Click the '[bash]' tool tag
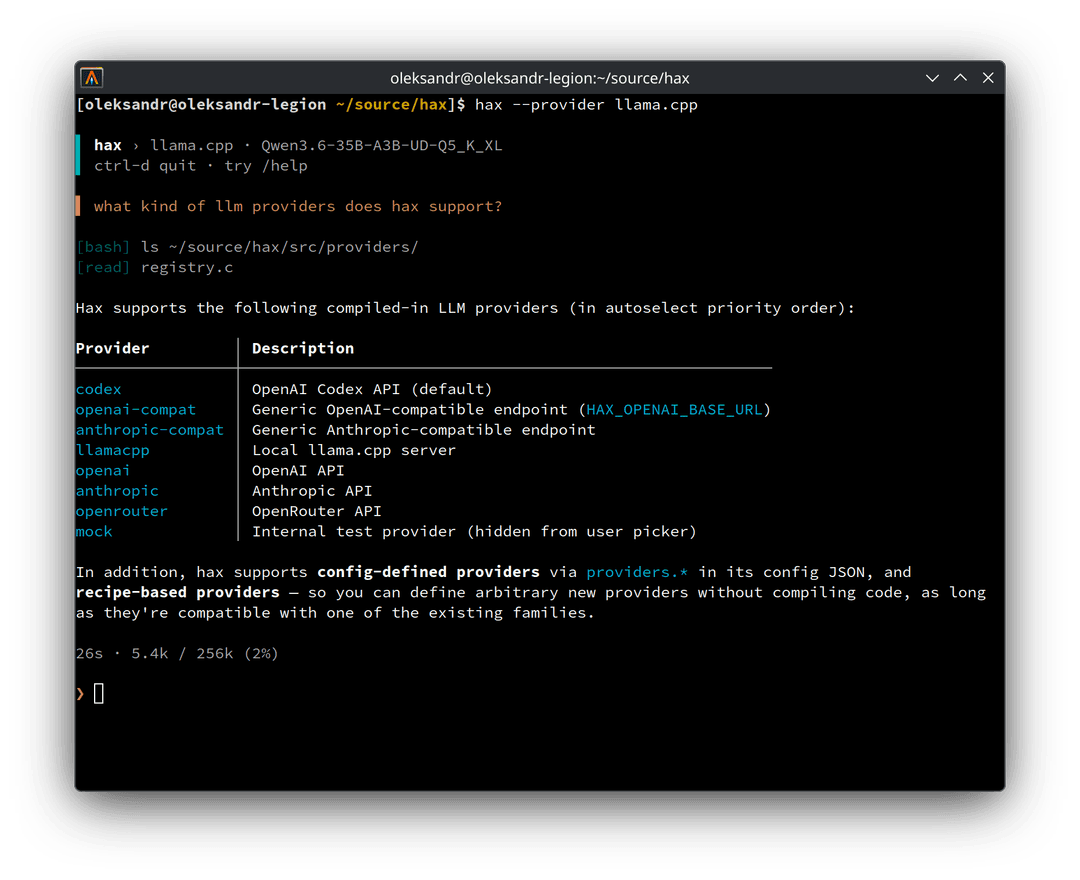The image size is (1080, 880). [x=103, y=247]
